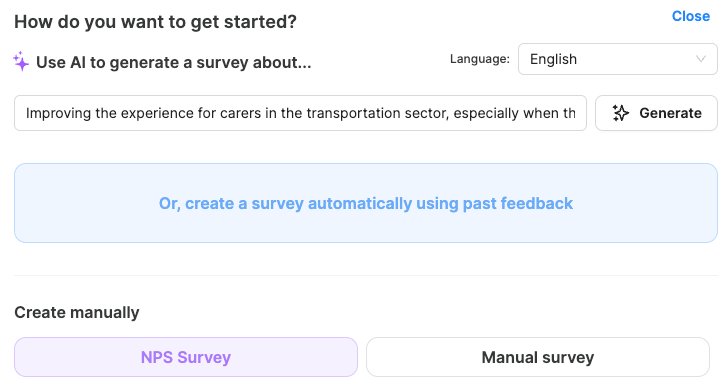Viewport: 722px width, 390px height.
Task: Click the Language label
Action: pyautogui.click(x=479, y=59)
